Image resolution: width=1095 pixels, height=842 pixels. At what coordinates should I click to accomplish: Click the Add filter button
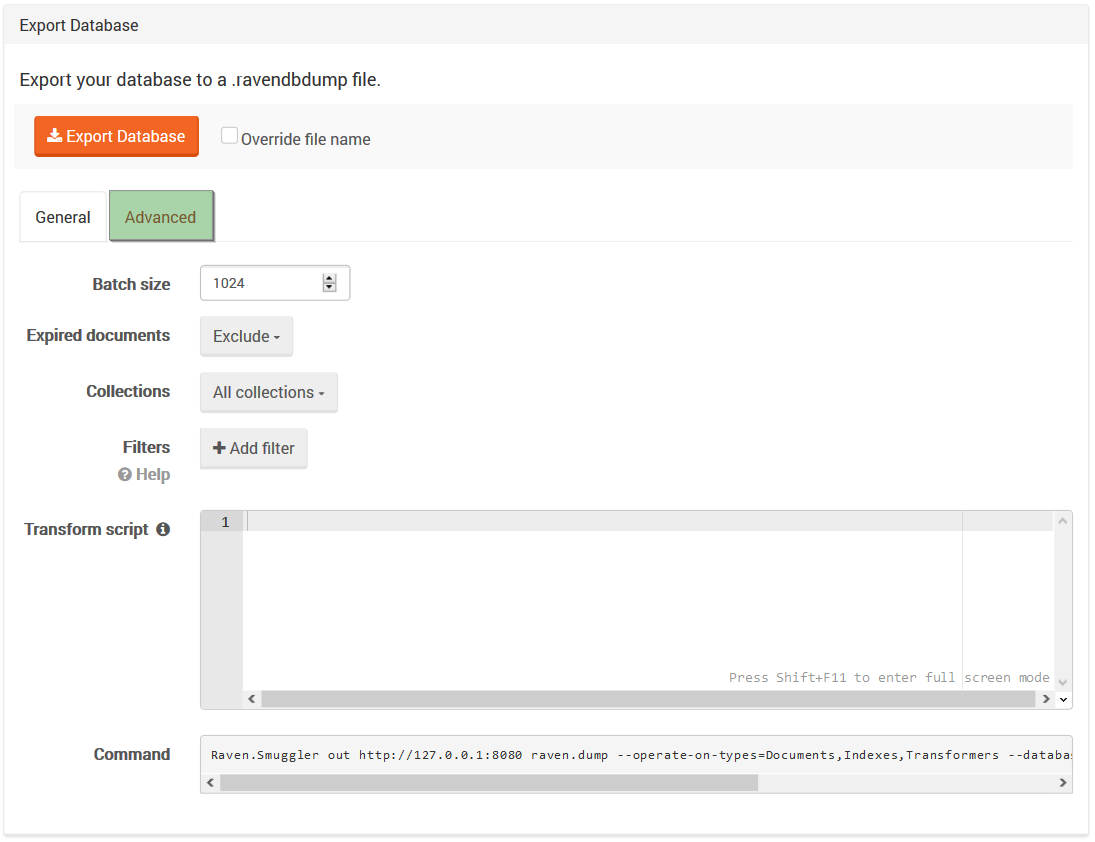(253, 448)
